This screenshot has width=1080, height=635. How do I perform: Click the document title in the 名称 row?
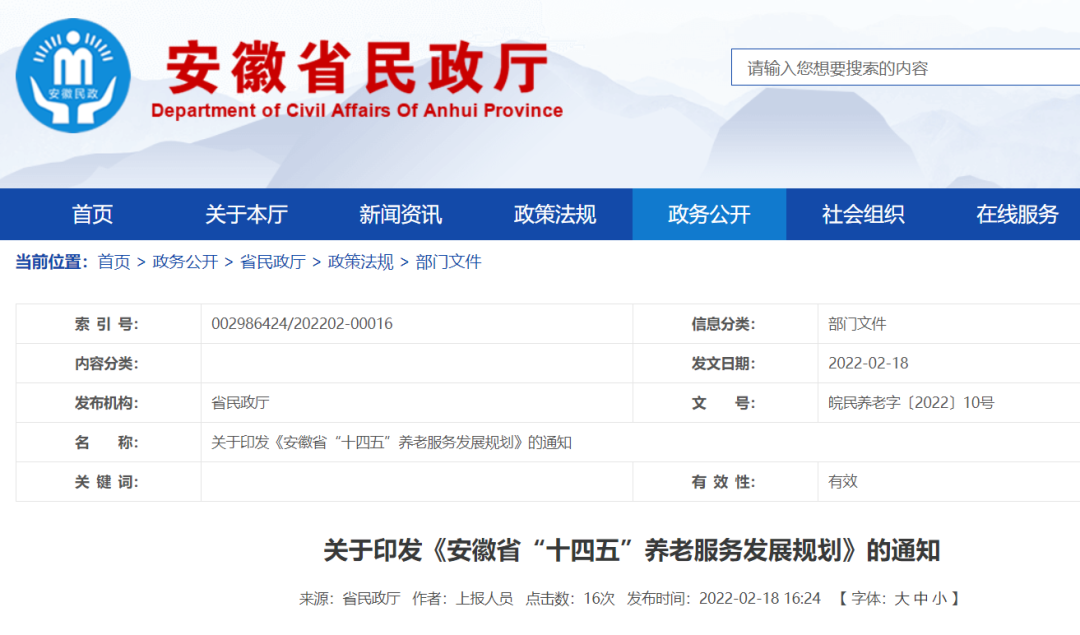click(x=391, y=442)
